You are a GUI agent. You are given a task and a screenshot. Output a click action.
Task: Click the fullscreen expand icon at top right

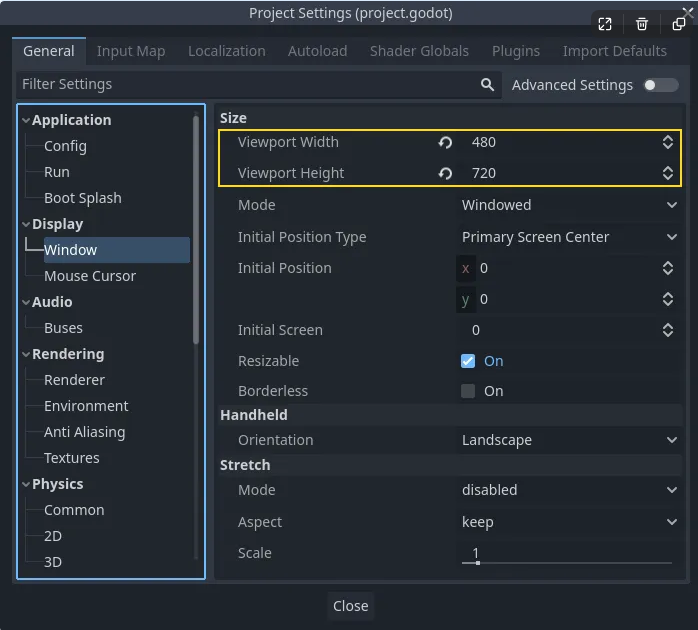click(605, 24)
